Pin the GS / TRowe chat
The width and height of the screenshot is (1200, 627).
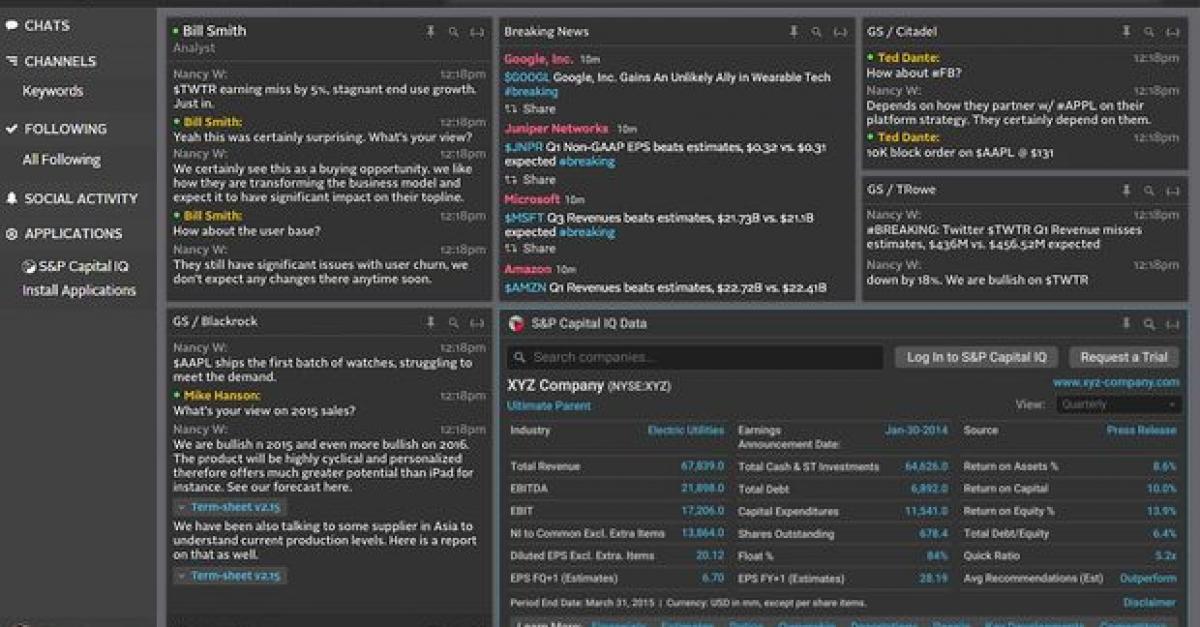tap(1126, 190)
